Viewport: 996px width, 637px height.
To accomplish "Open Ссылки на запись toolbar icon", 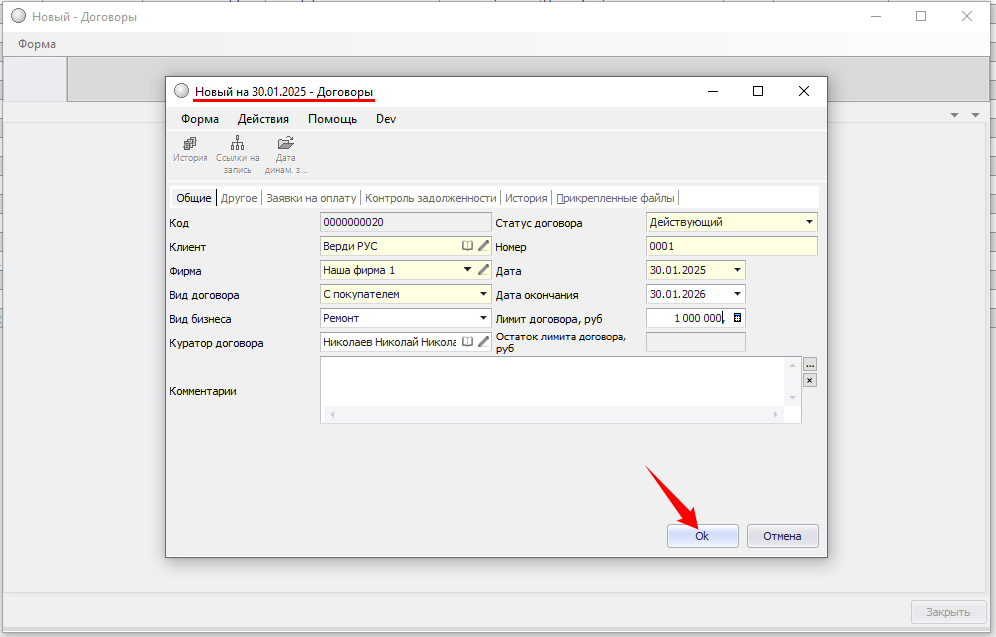I will pos(237,144).
